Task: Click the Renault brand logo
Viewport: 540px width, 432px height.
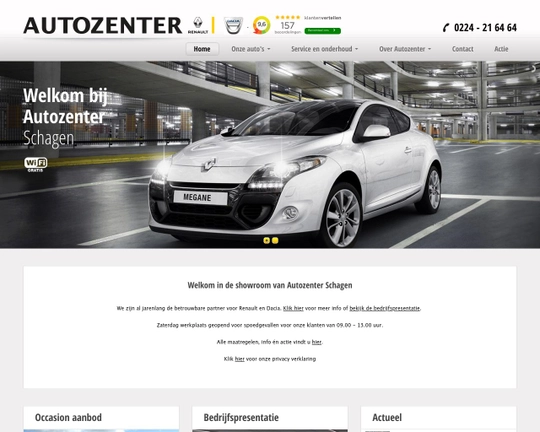Action: (198, 25)
